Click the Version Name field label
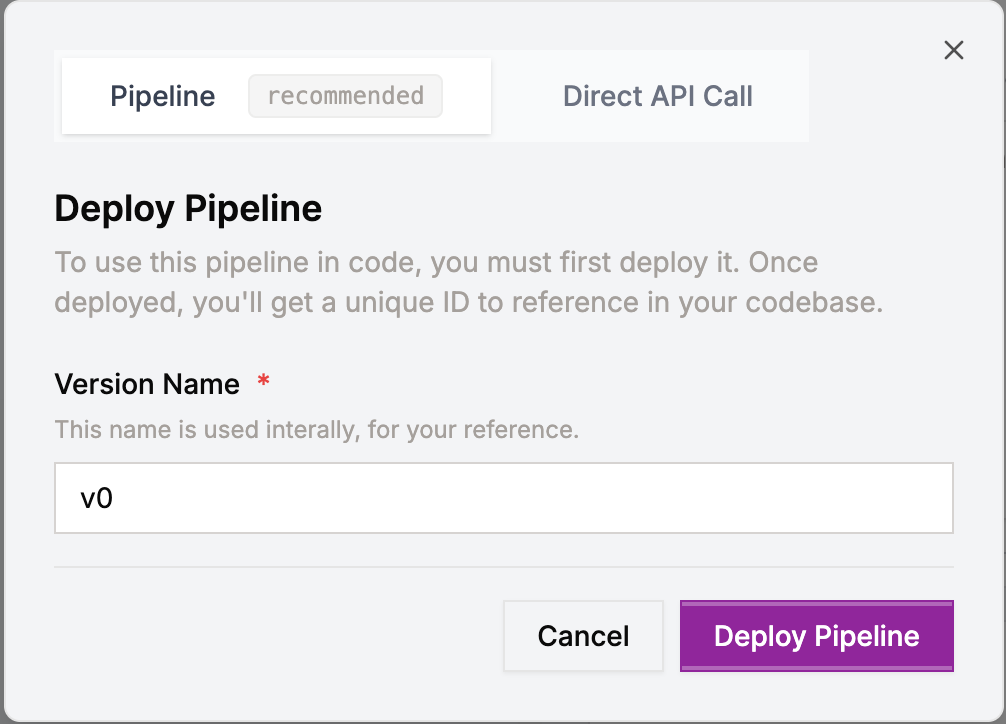This screenshot has height=724, width=1006. coord(146,384)
